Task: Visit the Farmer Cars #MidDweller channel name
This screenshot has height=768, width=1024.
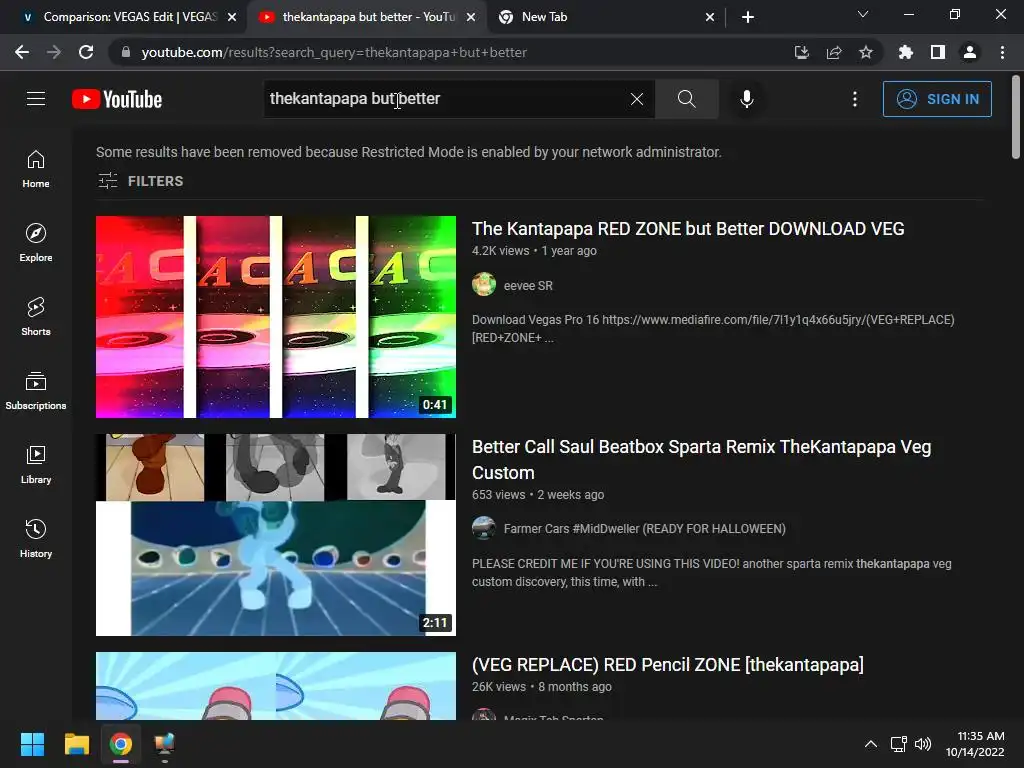Action: coord(645,528)
